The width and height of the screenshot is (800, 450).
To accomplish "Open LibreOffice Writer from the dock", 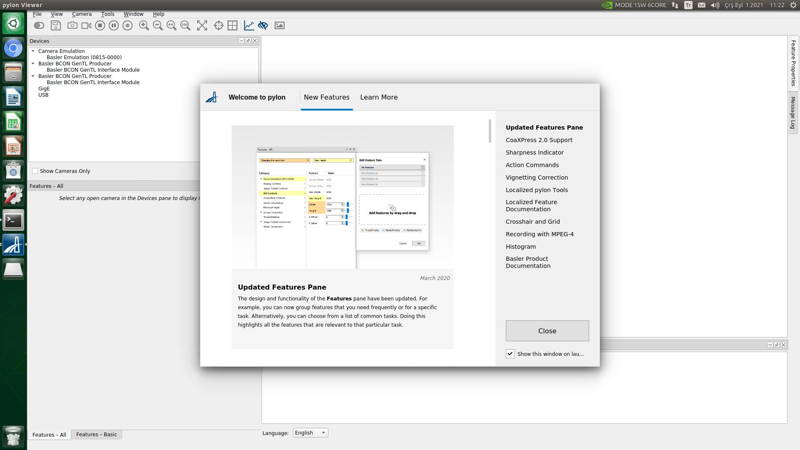I will coord(13,97).
